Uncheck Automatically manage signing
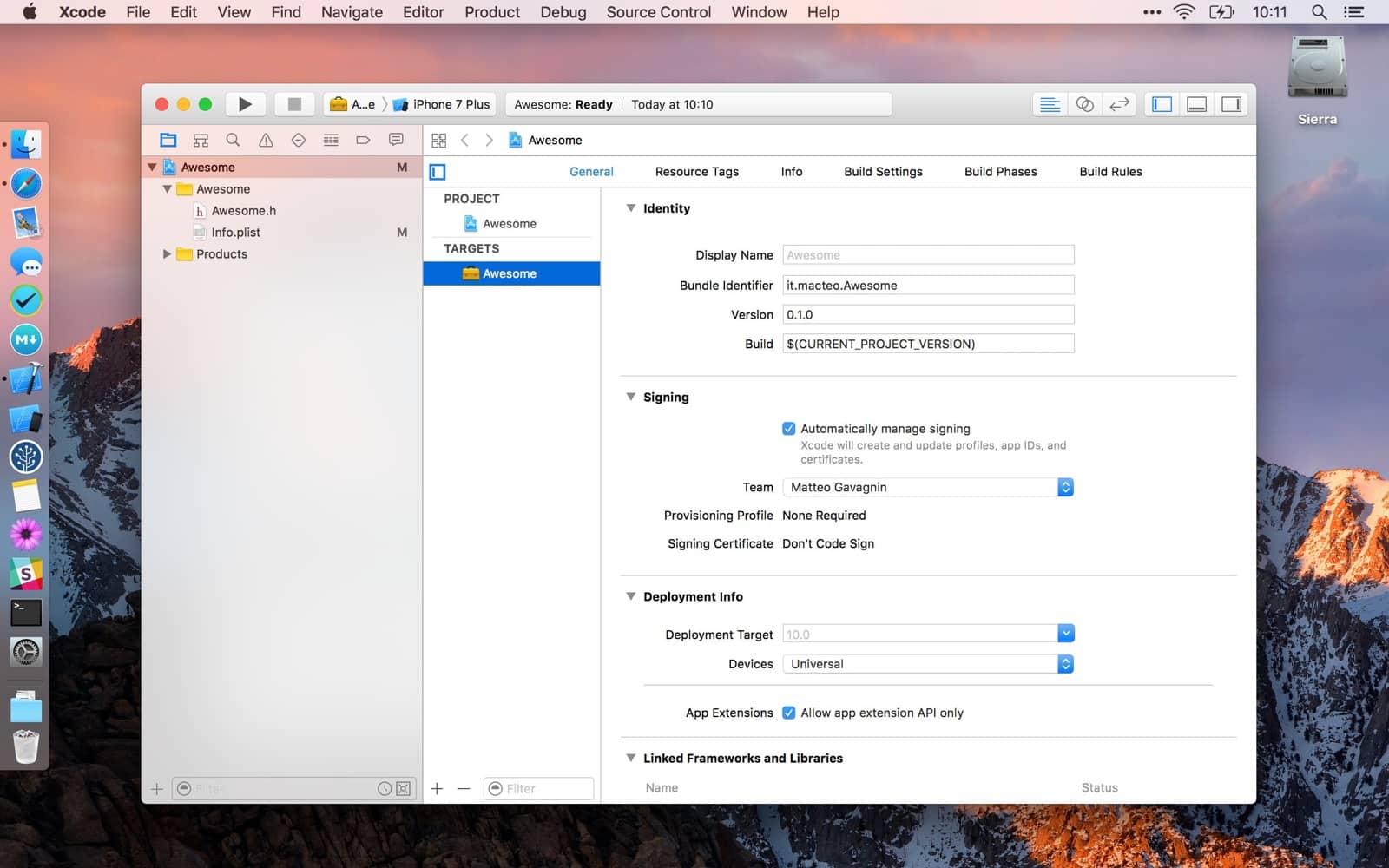The width and height of the screenshot is (1389, 868). 788,429
